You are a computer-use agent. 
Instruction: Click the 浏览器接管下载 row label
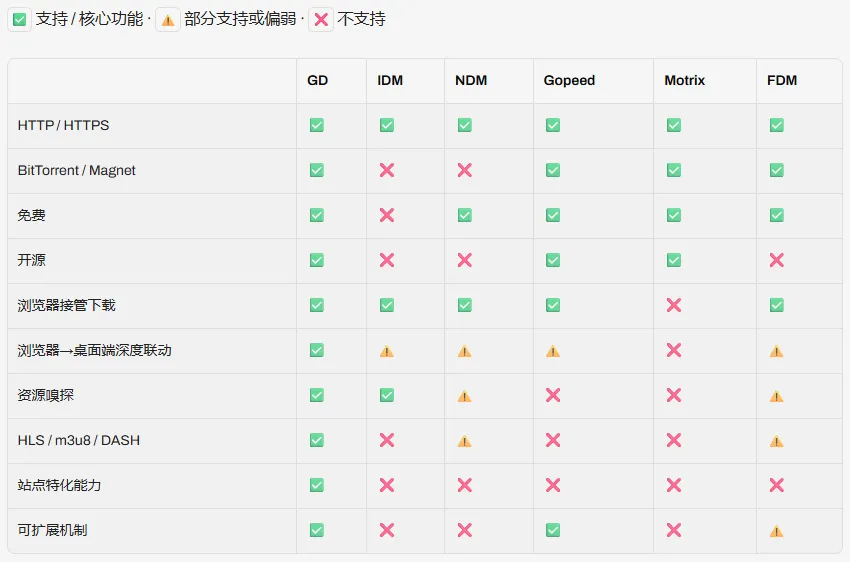click(67, 305)
